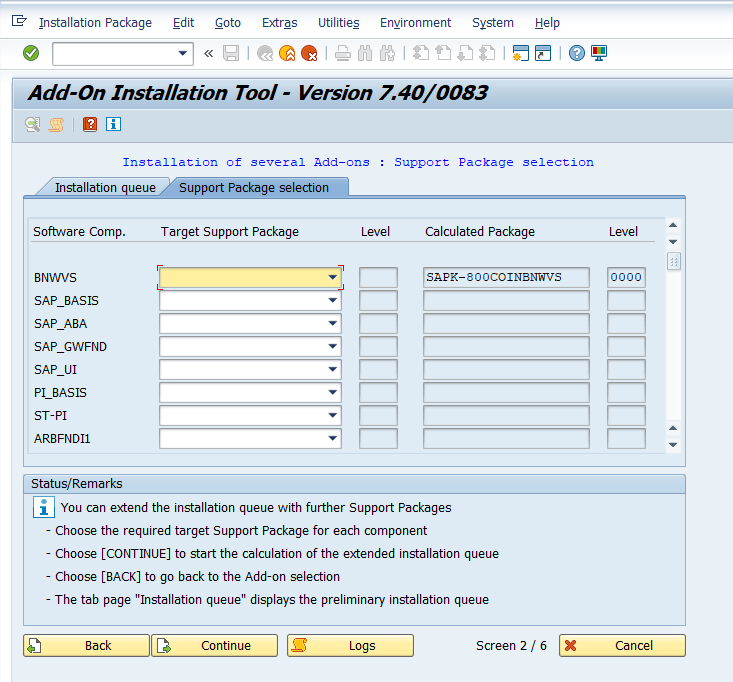Click the Logs button
Viewport: 733px width, 682px height.
tap(350, 645)
